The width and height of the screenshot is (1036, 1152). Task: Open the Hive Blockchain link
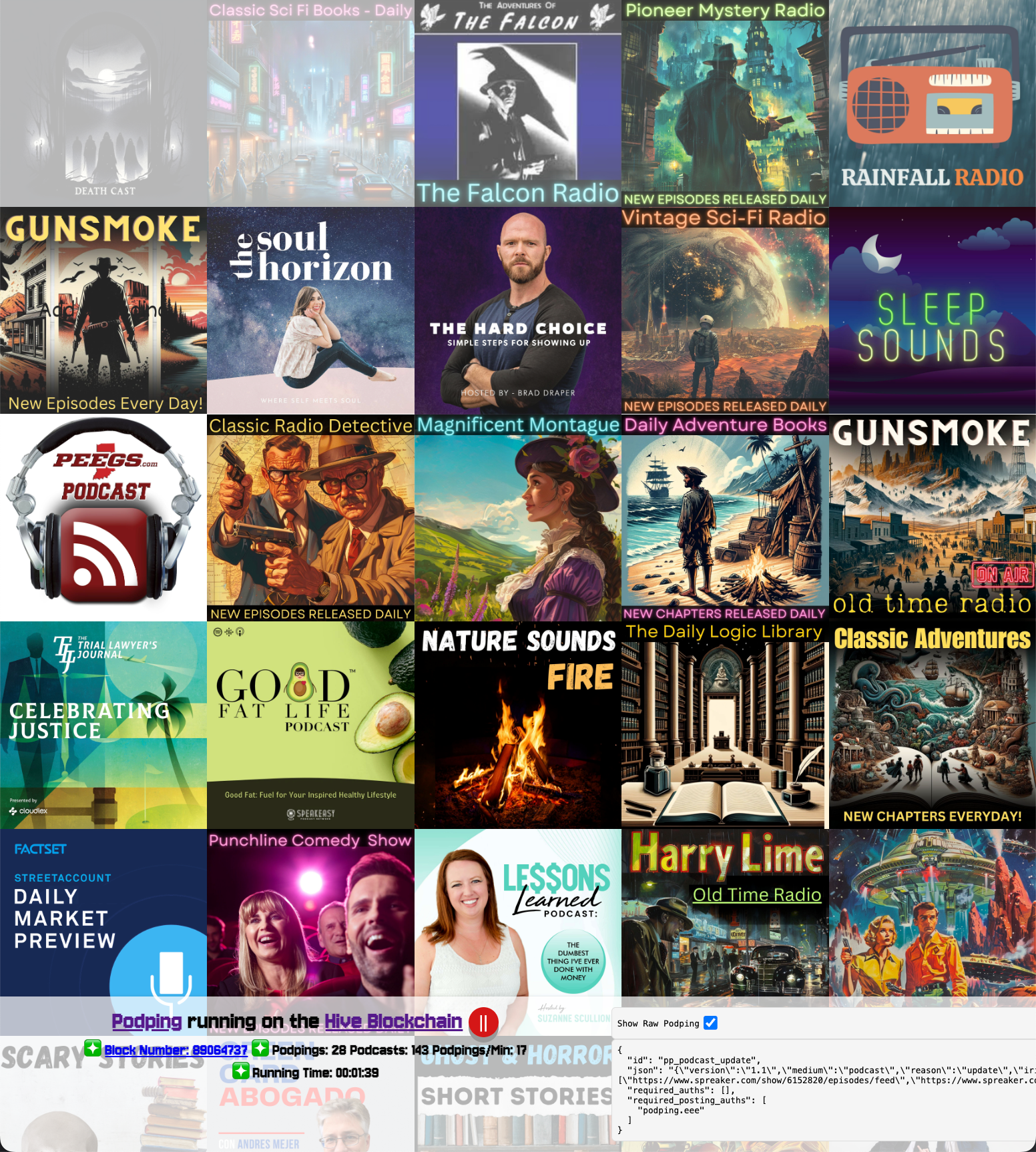pyautogui.click(x=393, y=1021)
